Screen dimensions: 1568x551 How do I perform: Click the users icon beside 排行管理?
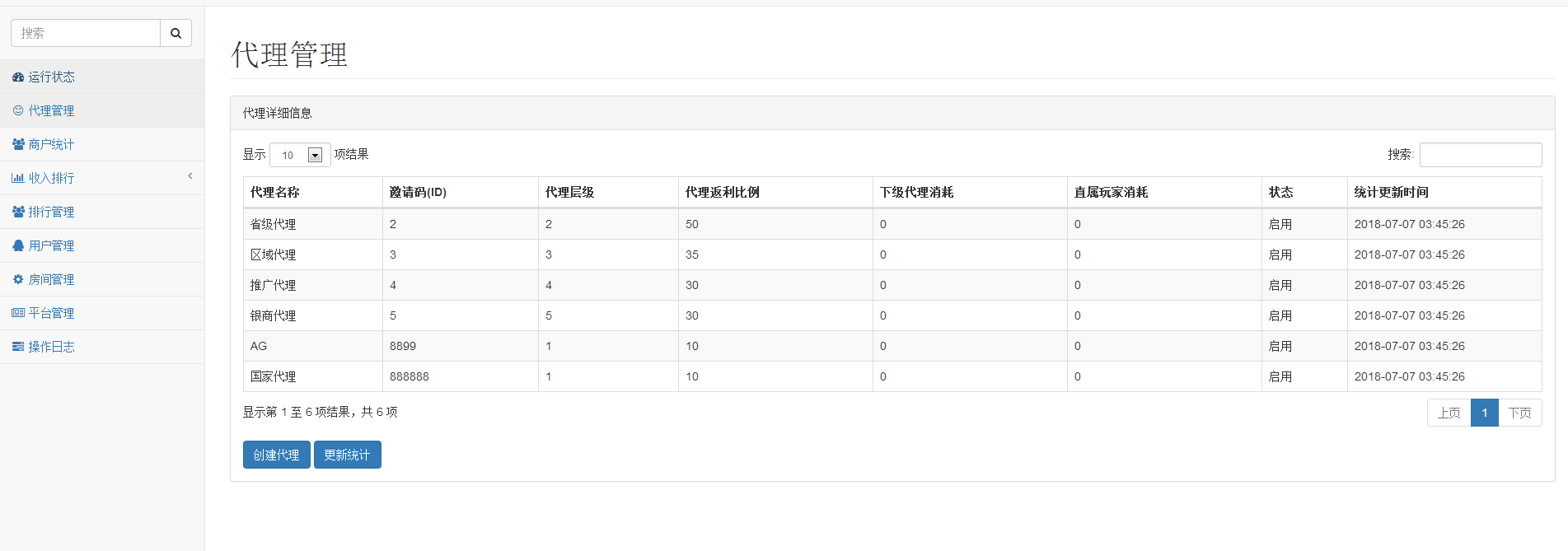18,212
